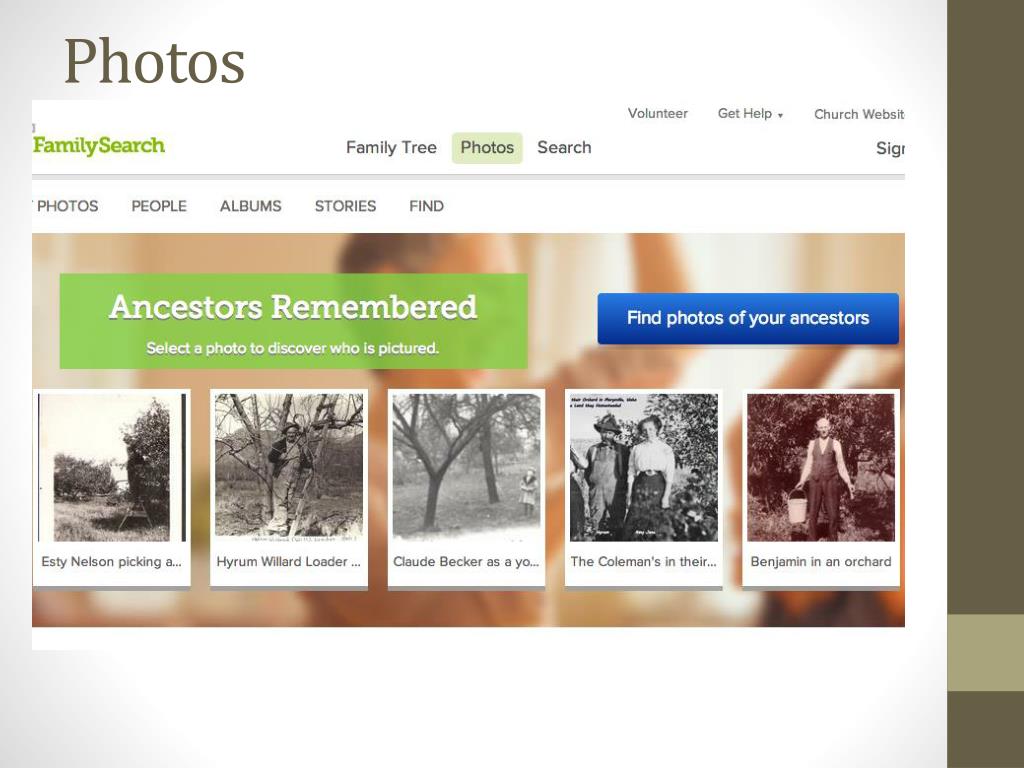Go to Family Tree menu
This screenshot has height=768, width=1024.
391,148
